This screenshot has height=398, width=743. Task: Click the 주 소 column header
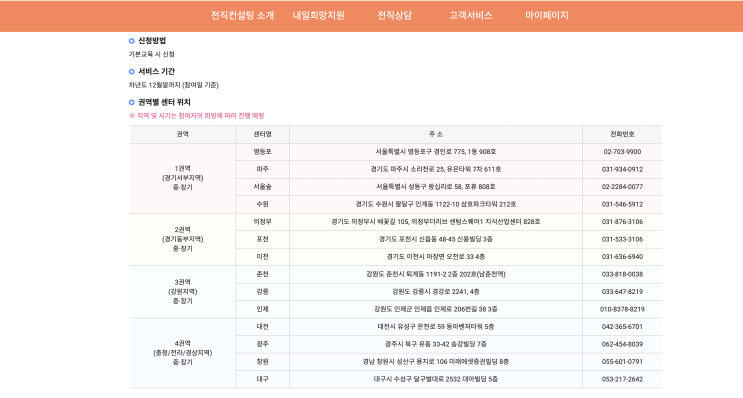pyautogui.click(x=436, y=135)
